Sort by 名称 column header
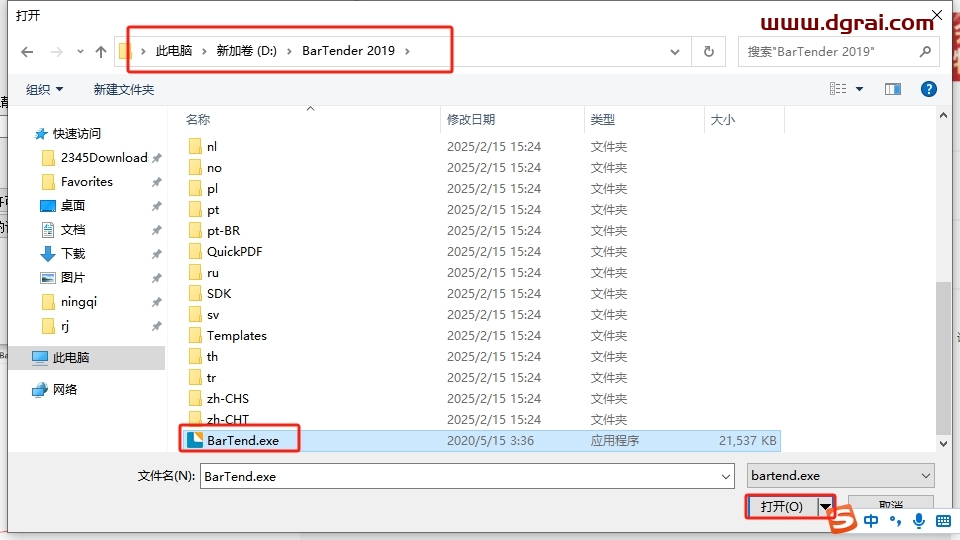This screenshot has height=540, width=960. [198, 119]
